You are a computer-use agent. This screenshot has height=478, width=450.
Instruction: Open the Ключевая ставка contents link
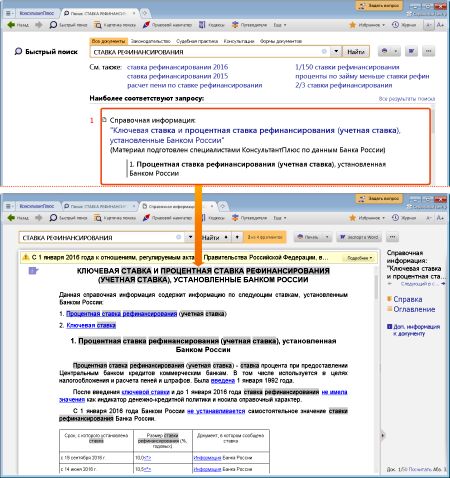pos(91,325)
